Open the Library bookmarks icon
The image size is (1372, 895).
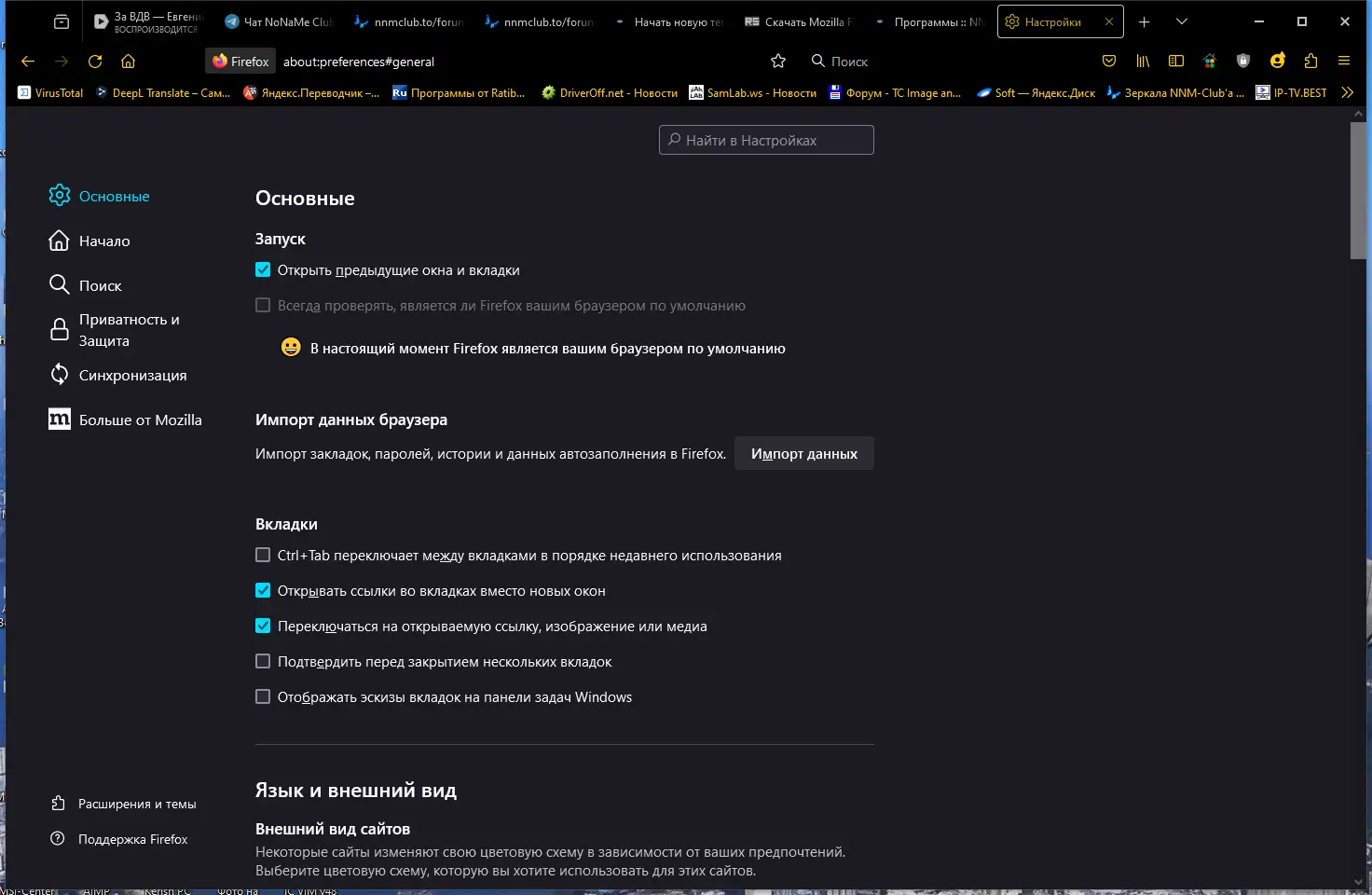tap(1143, 62)
